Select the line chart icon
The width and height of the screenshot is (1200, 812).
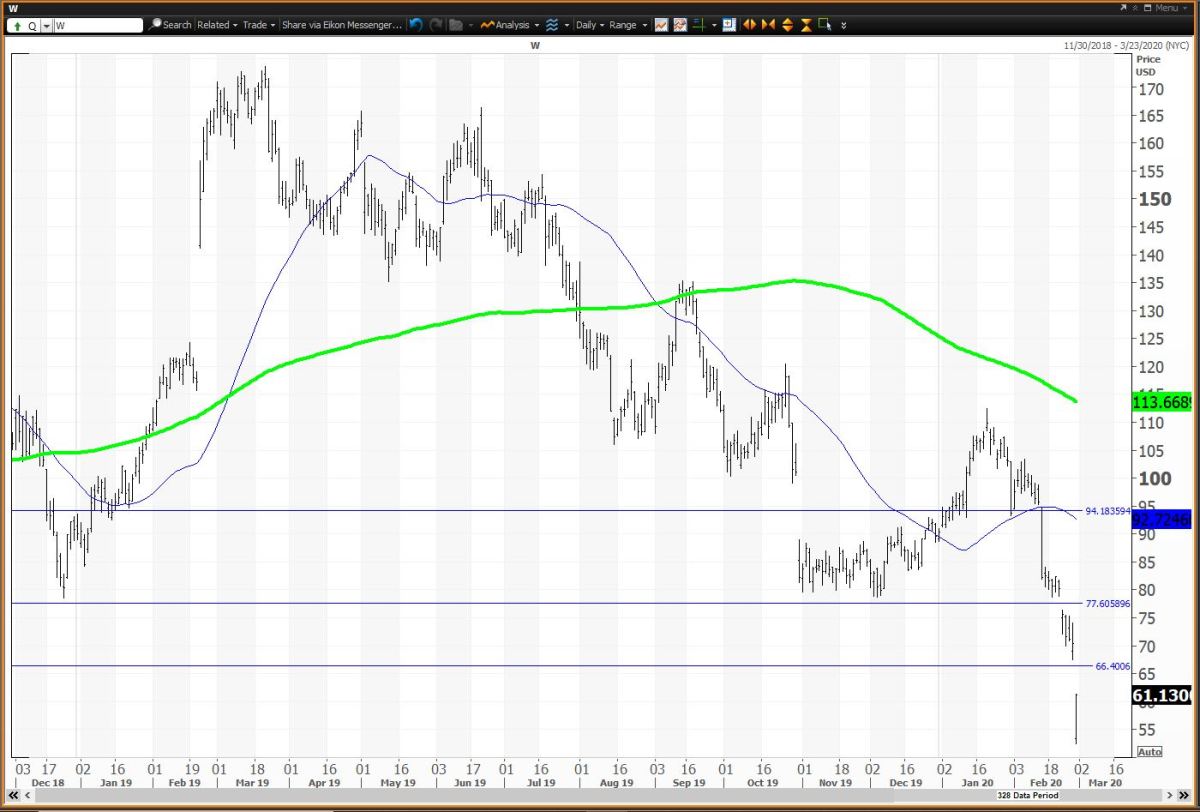pos(662,25)
